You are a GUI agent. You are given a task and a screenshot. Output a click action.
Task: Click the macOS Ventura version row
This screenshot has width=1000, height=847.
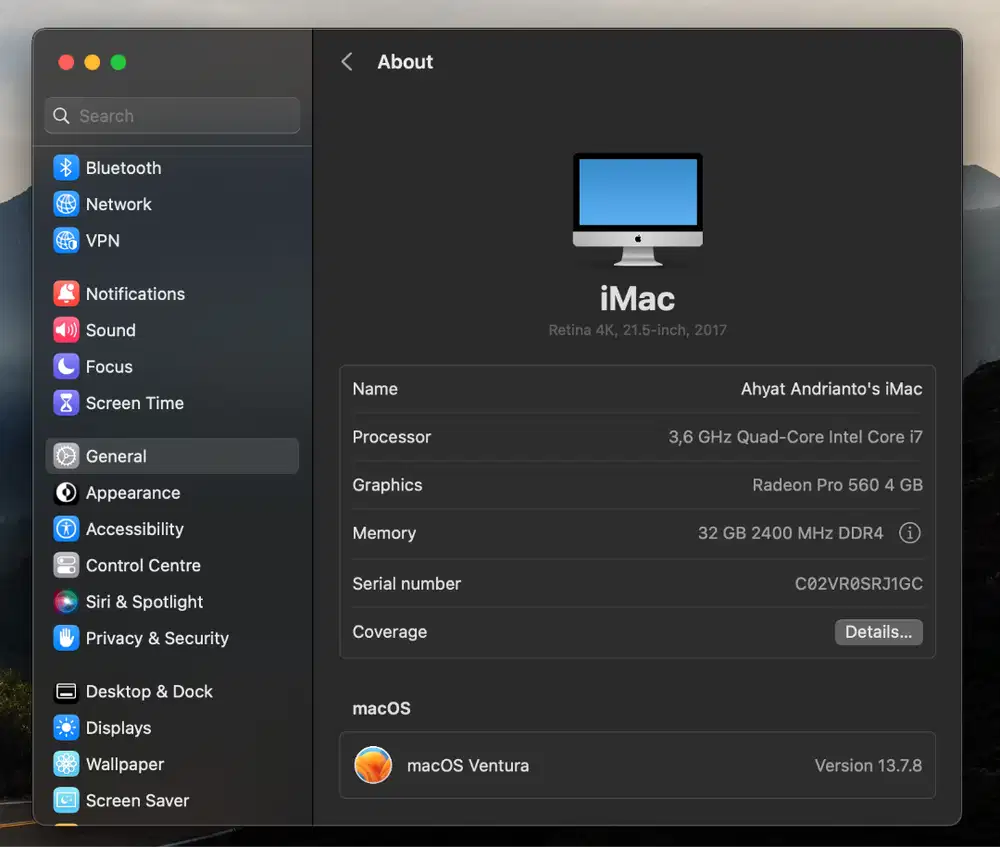coord(637,766)
